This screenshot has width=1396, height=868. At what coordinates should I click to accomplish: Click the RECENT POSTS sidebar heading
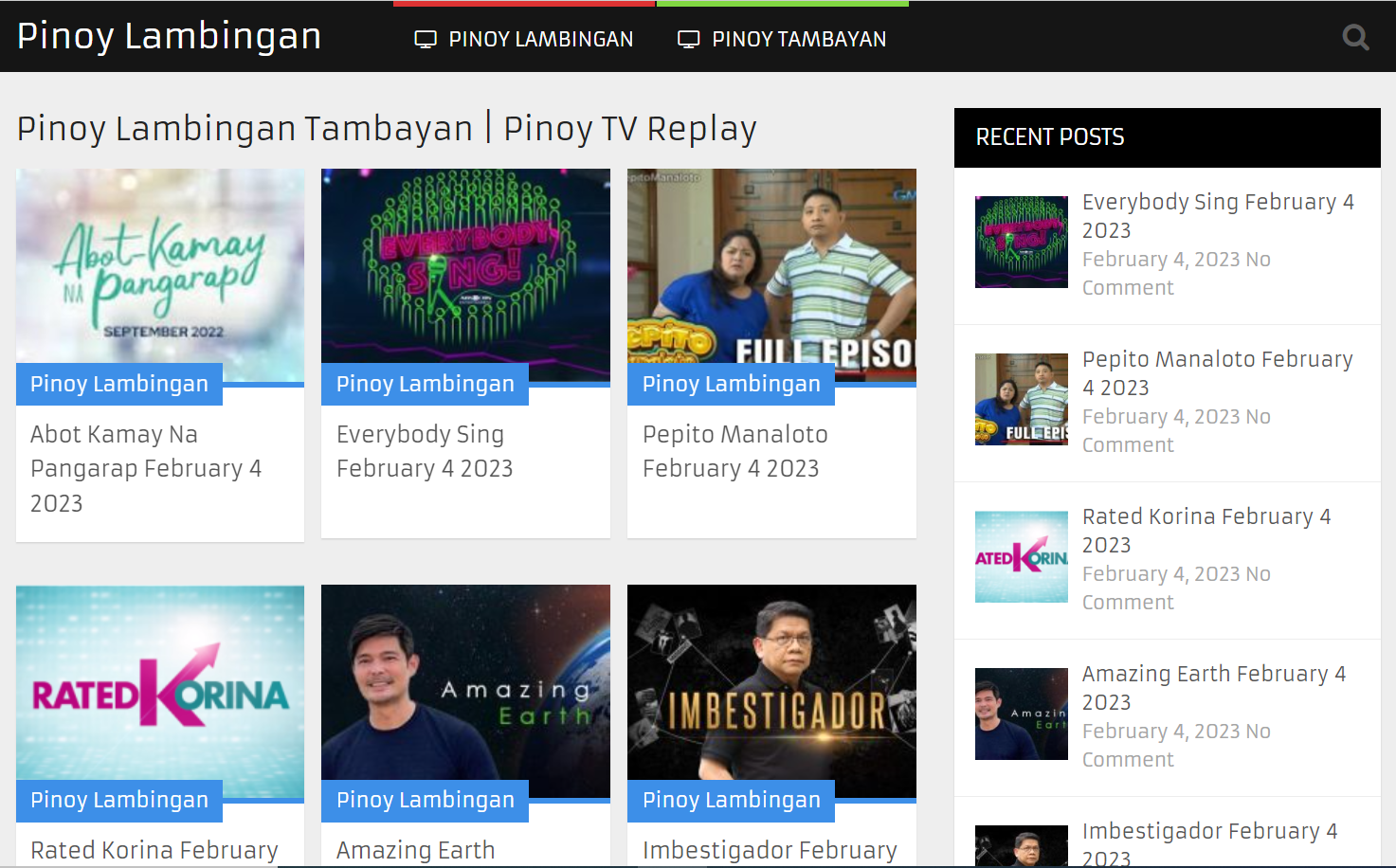click(x=1050, y=137)
